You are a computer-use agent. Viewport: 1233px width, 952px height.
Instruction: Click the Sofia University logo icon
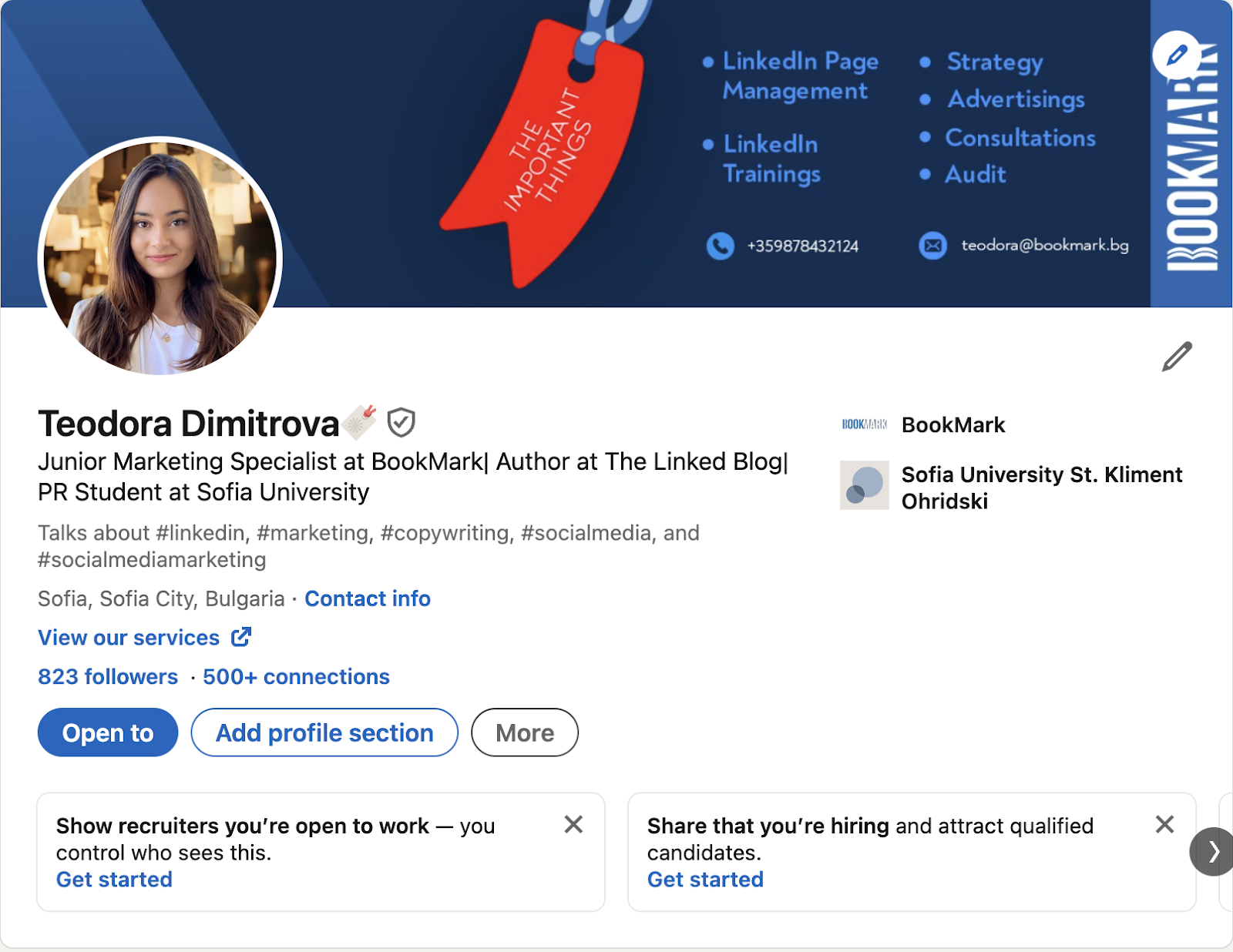[x=864, y=485]
